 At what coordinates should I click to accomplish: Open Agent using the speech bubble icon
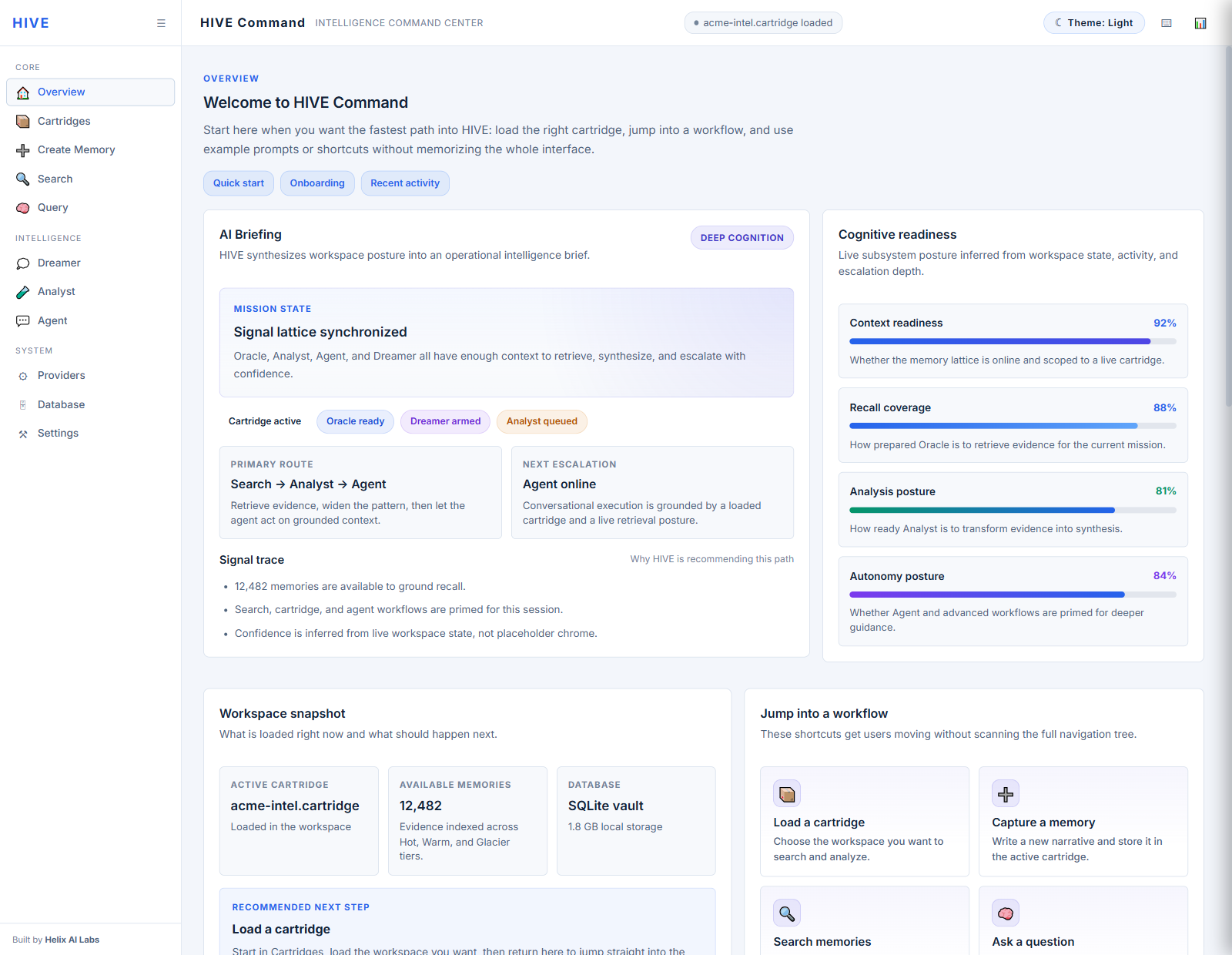coord(23,320)
